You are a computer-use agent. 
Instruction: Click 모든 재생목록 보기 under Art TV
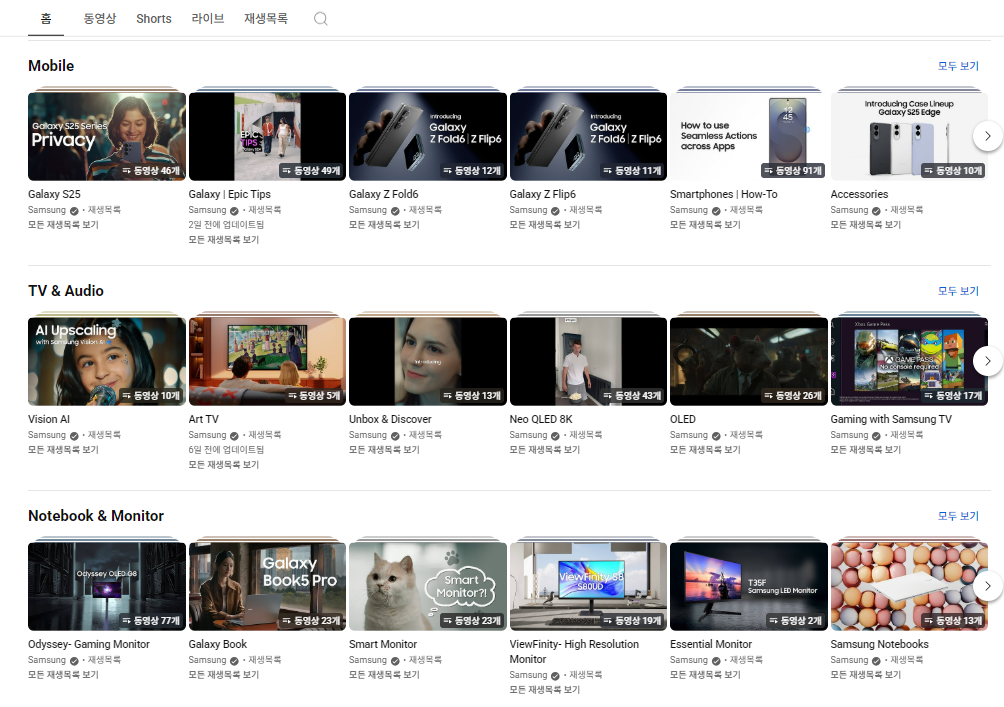223,464
